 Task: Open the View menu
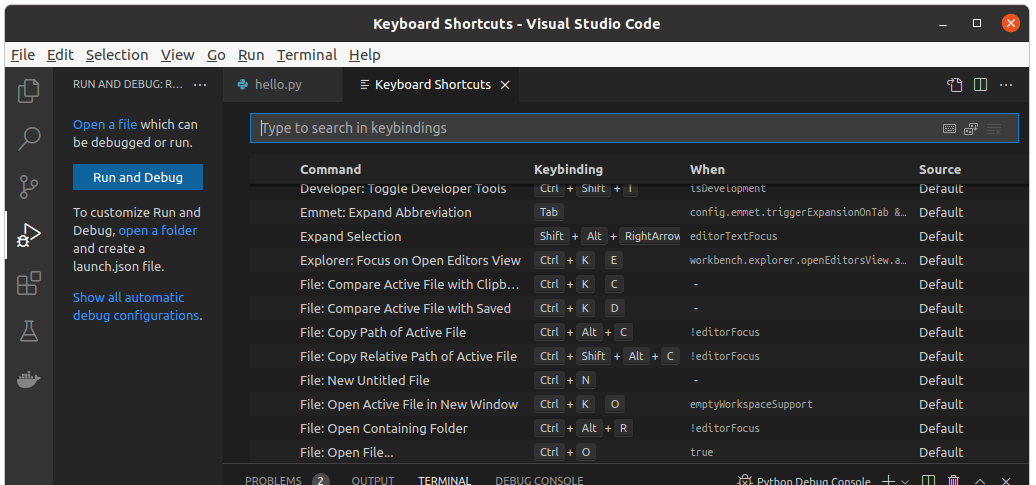pos(178,55)
